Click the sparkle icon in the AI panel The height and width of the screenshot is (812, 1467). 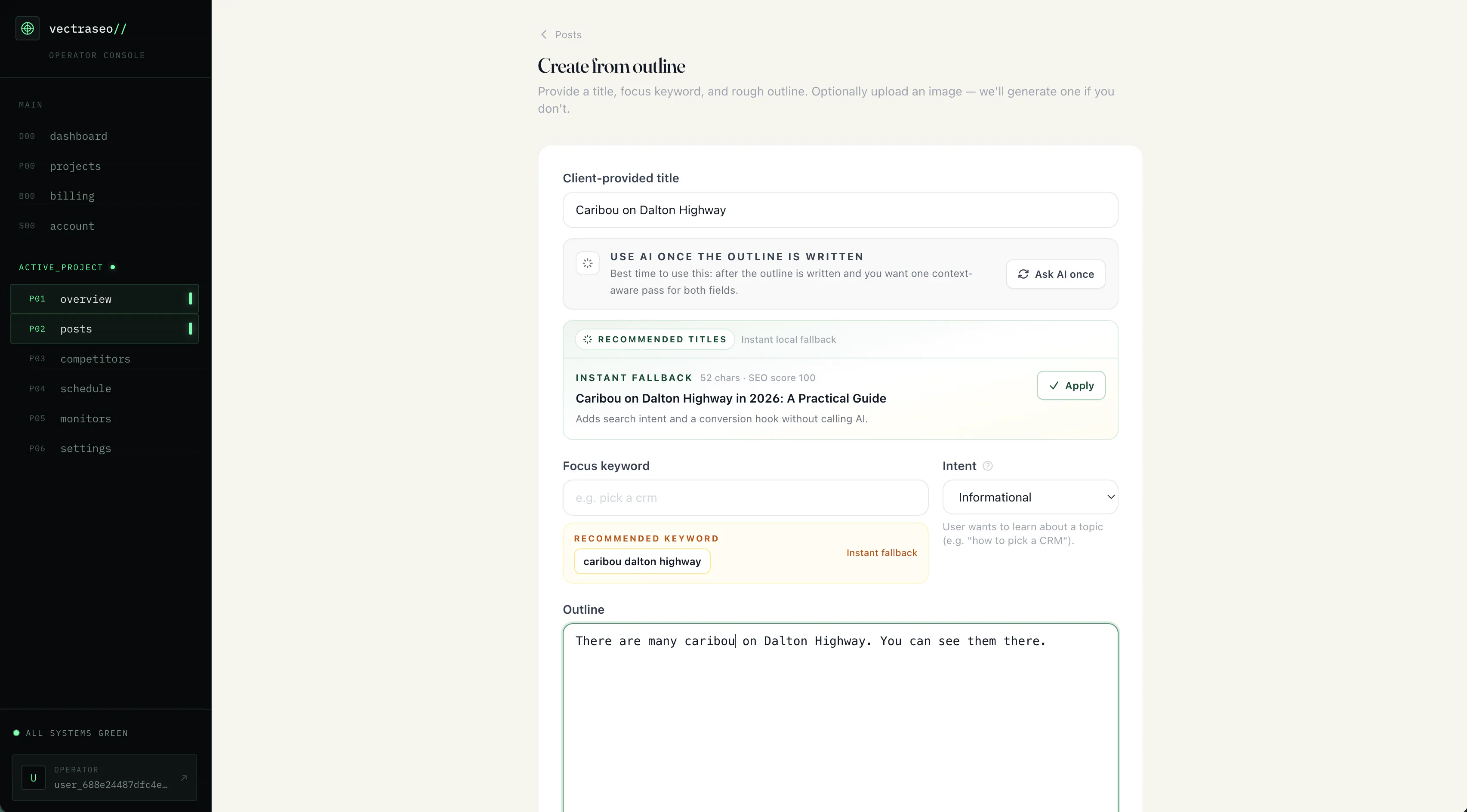pyautogui.click(x=587, y=263)
